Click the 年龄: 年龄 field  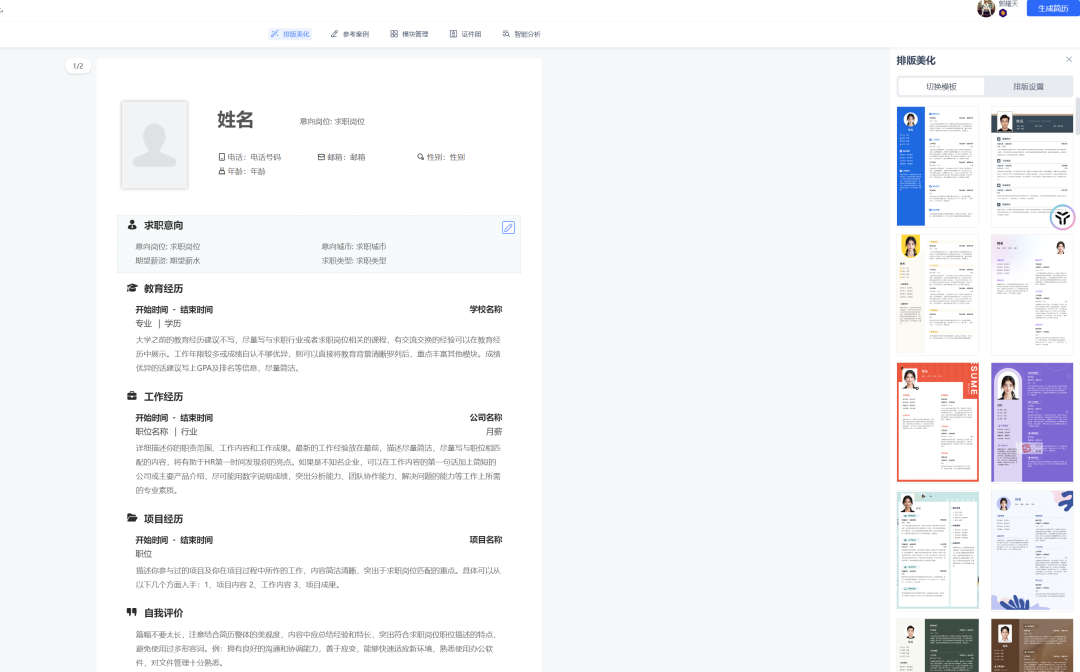242,171
